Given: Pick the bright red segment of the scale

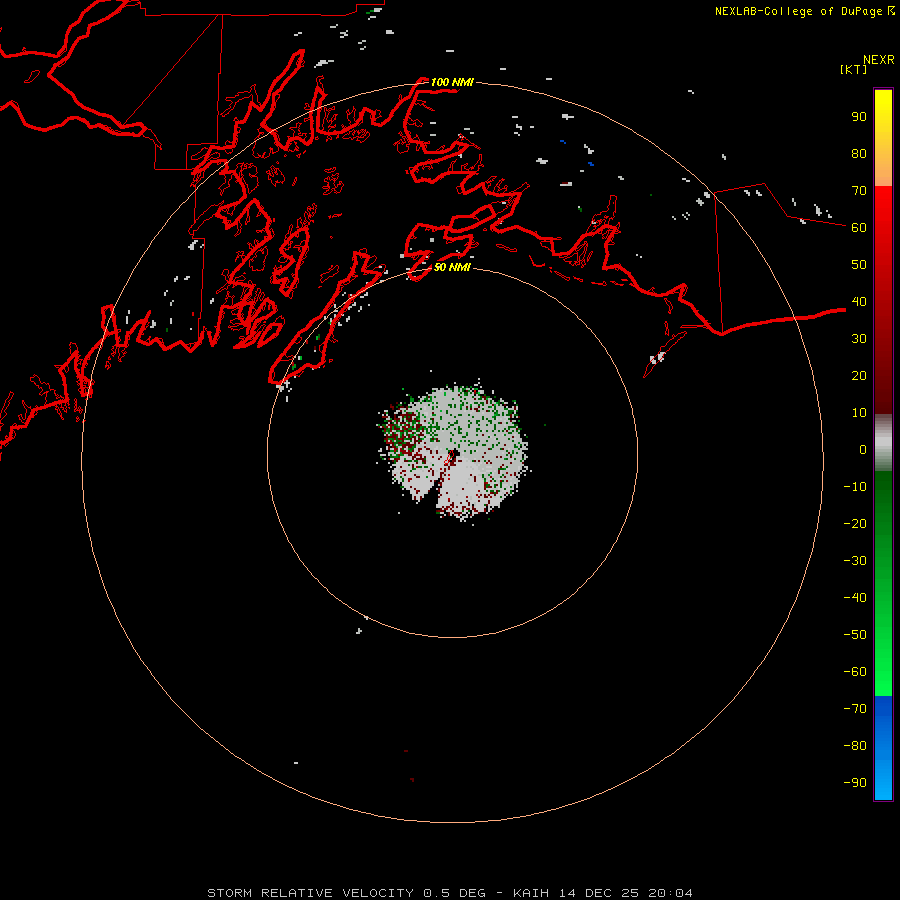Looking at the screenshot, I should click(883, 212).
